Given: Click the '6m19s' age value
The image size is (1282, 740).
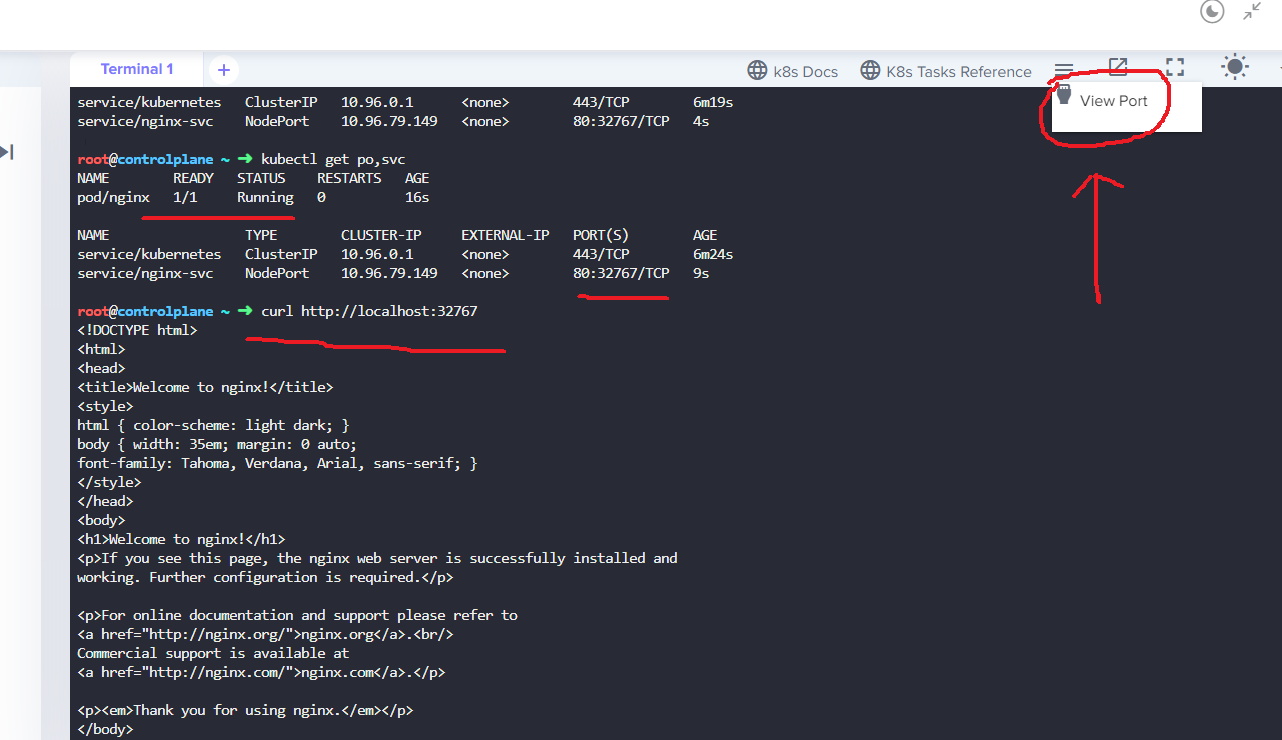Looking at the screenshot, I should click(x=713, y=103).
